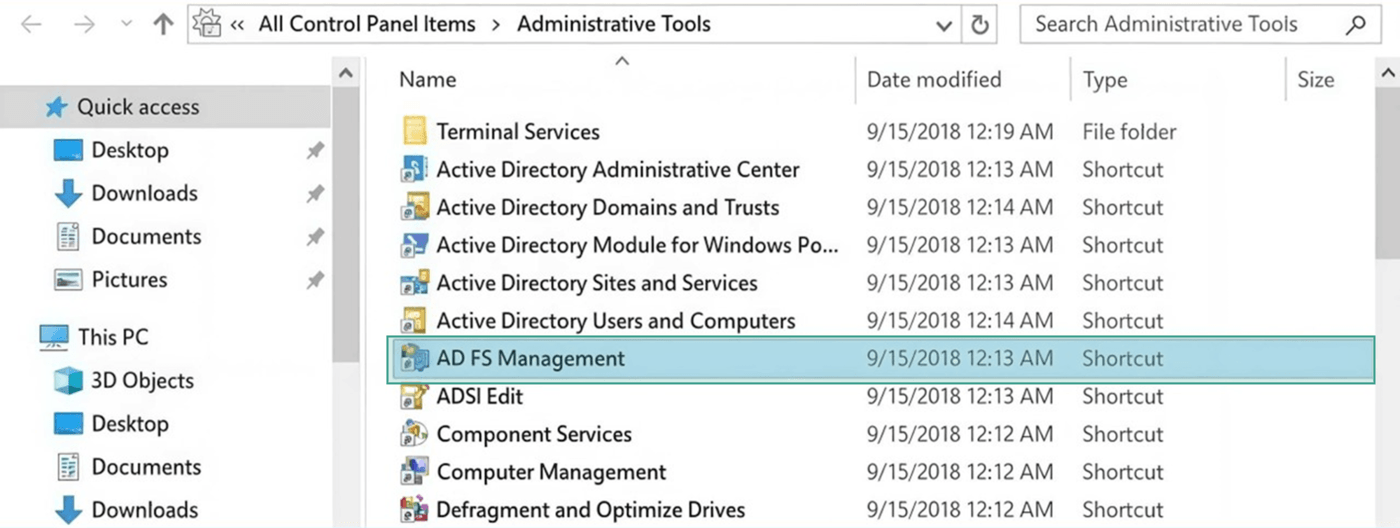Click All Control Panel Items in the breadcrumb
This screenshot has height=528, width=1400.
click(366, 25)
